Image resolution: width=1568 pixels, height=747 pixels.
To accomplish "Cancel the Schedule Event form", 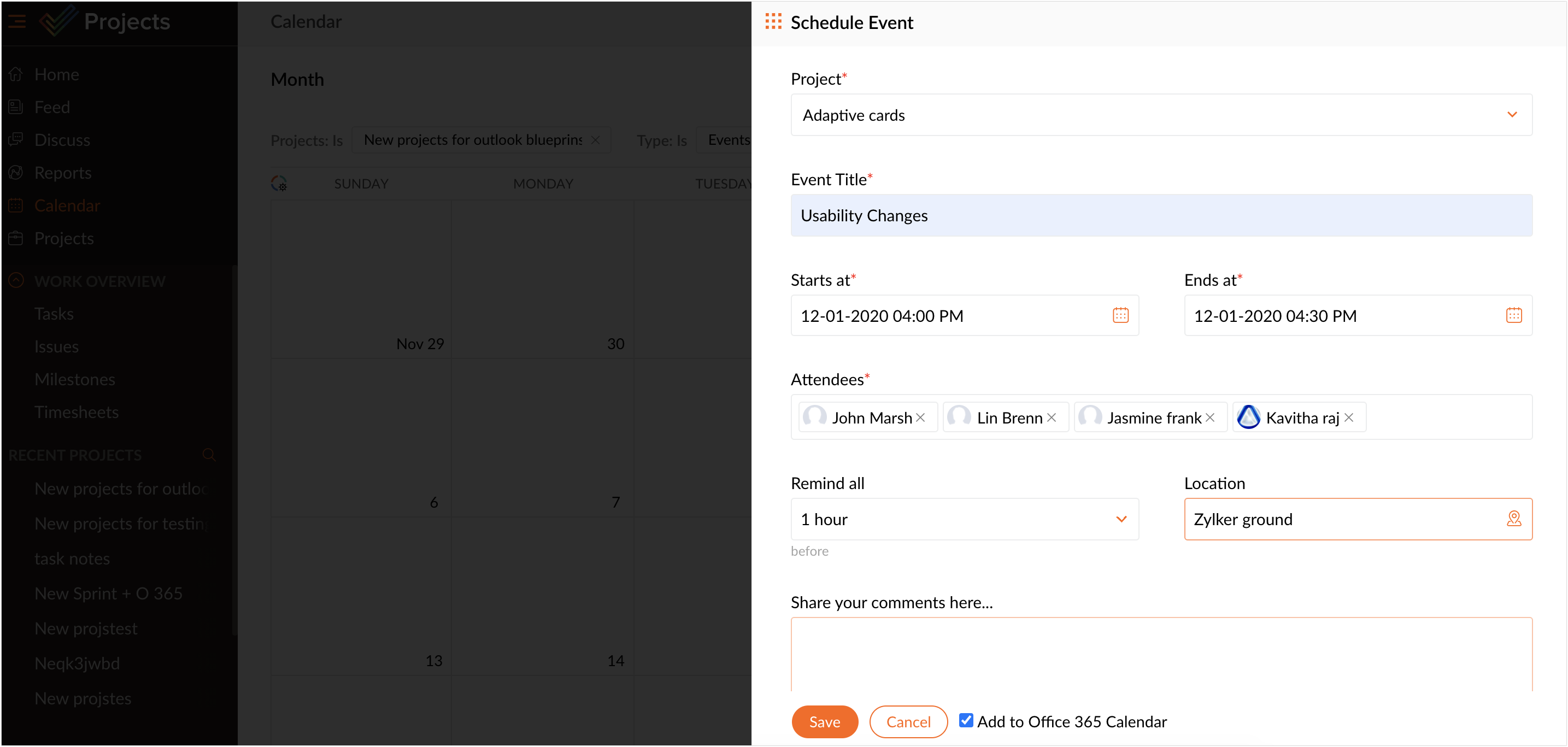I will coord(908,722).
